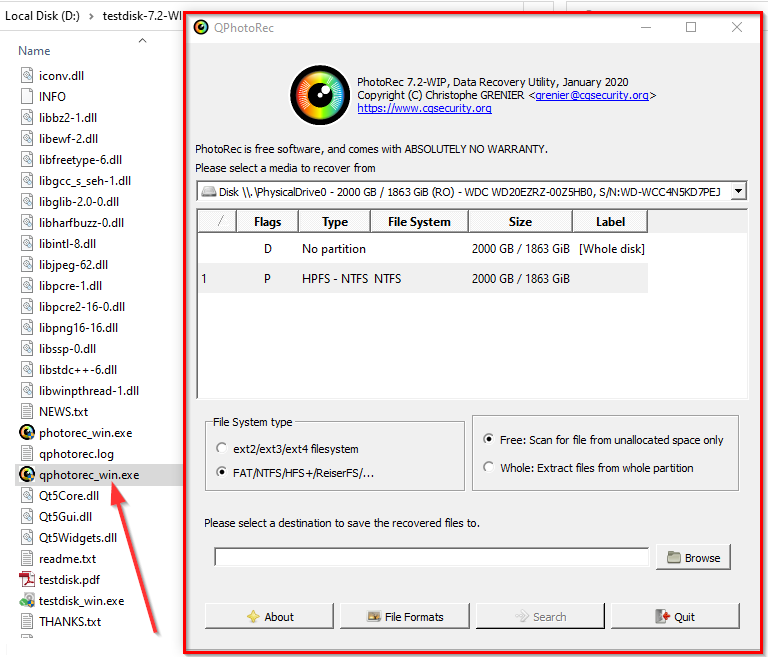768x657 pixels.
Task: Click the testdisk.pdf PDF icon
Action: 27,580
